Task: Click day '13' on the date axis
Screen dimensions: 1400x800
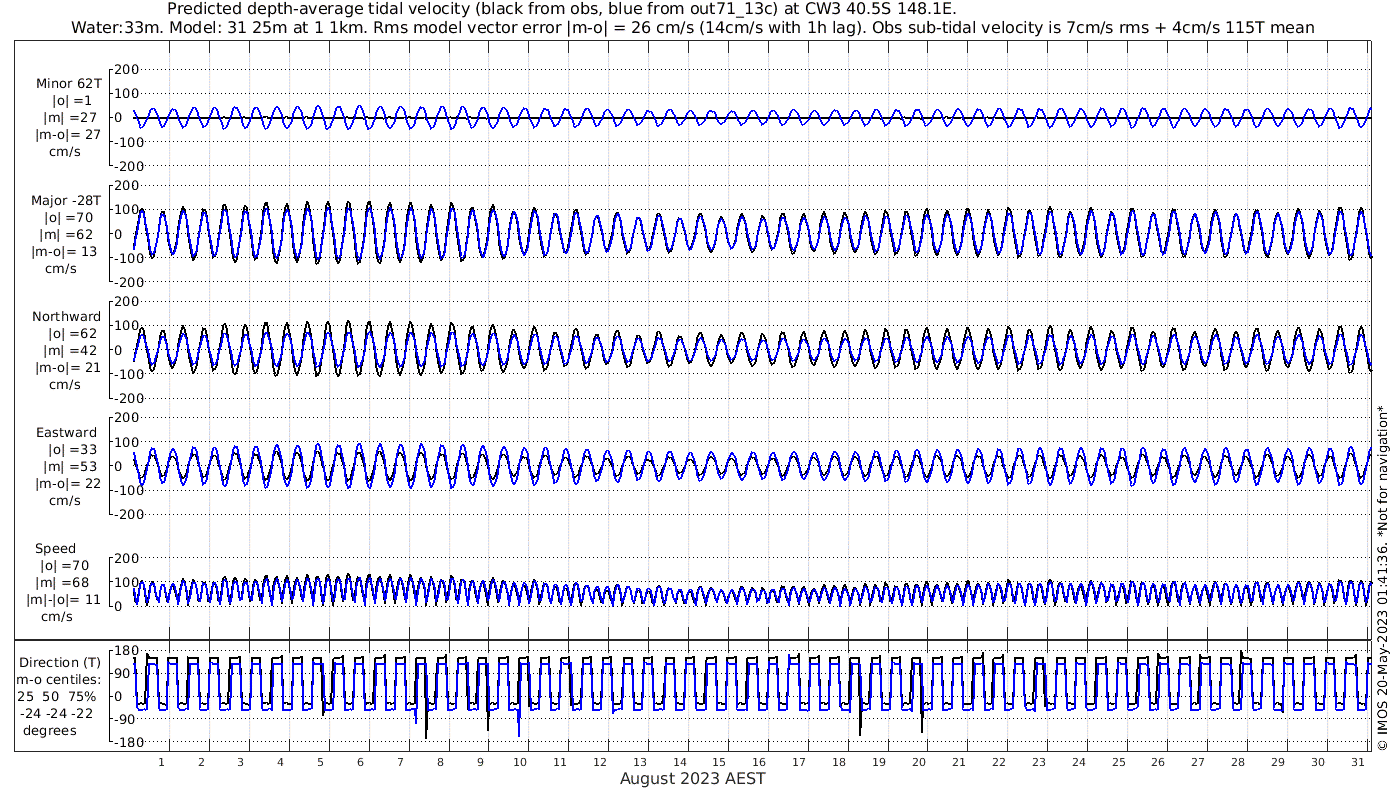Action: pyautogui.click(x=640, y=762)
